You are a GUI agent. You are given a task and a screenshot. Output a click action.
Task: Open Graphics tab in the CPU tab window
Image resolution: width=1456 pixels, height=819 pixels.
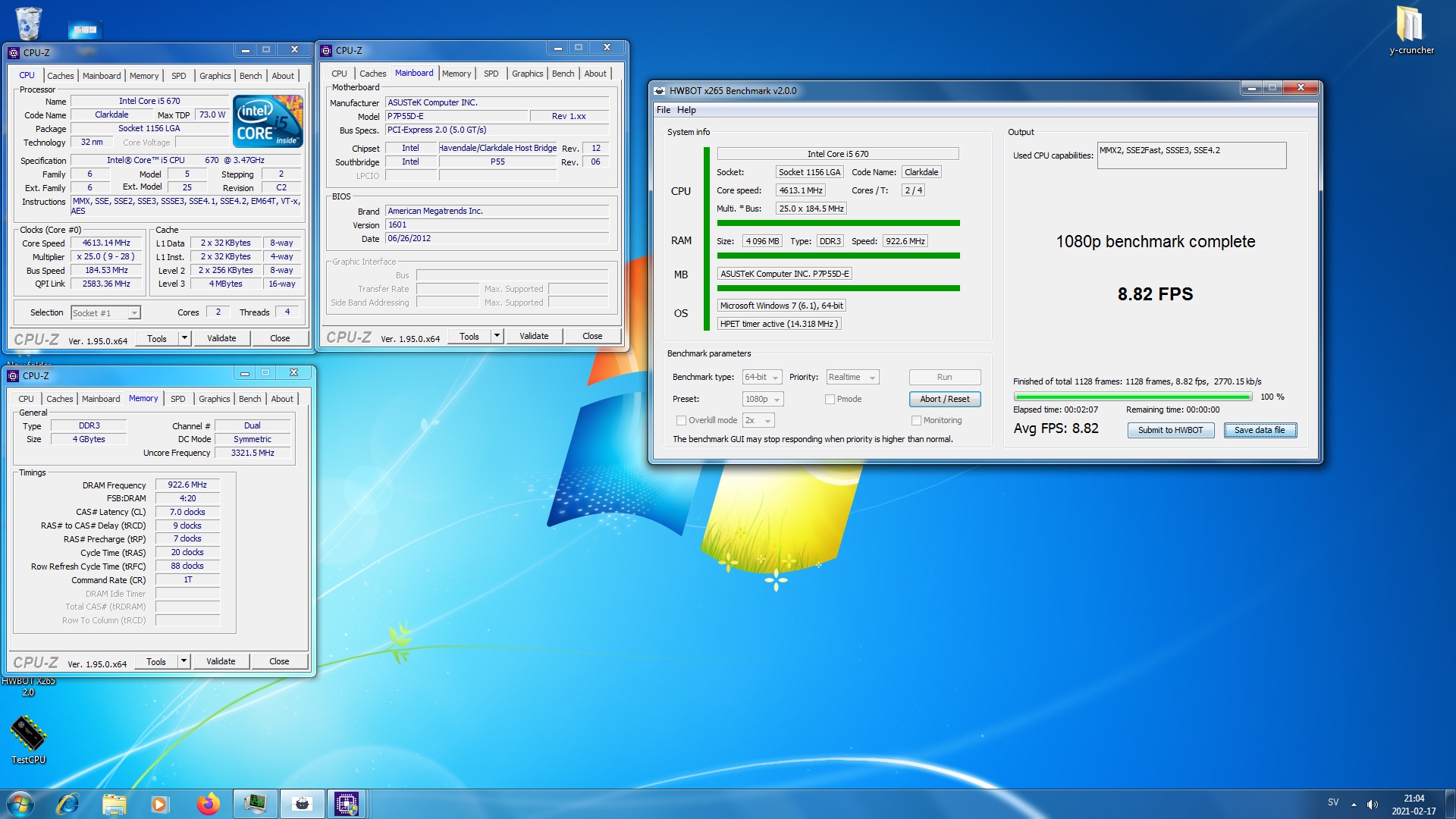[215, 76]
